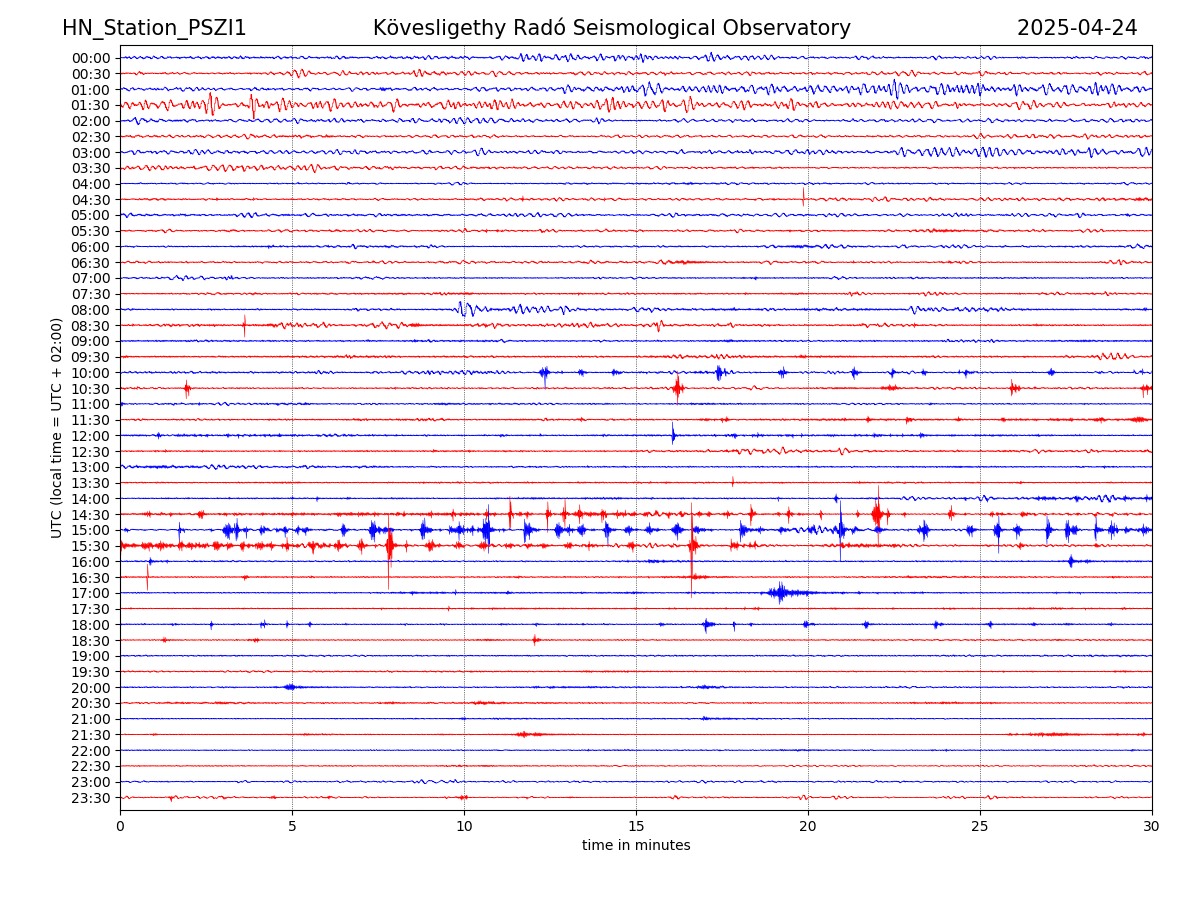Click the 2025-04-24 date label
1200x900 pixels.
pos(1077,29)
